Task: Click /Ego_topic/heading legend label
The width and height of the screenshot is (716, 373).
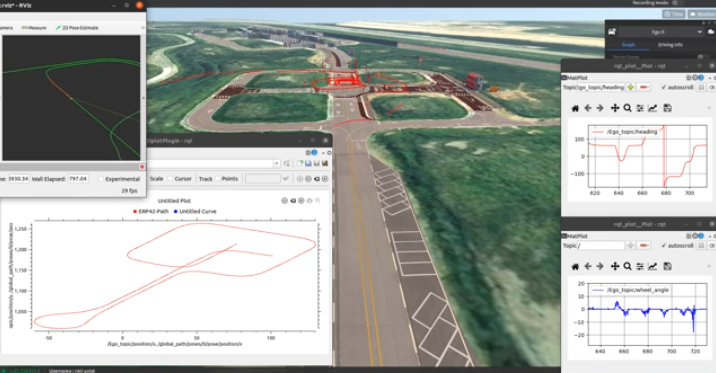Action: click(632, 131)
